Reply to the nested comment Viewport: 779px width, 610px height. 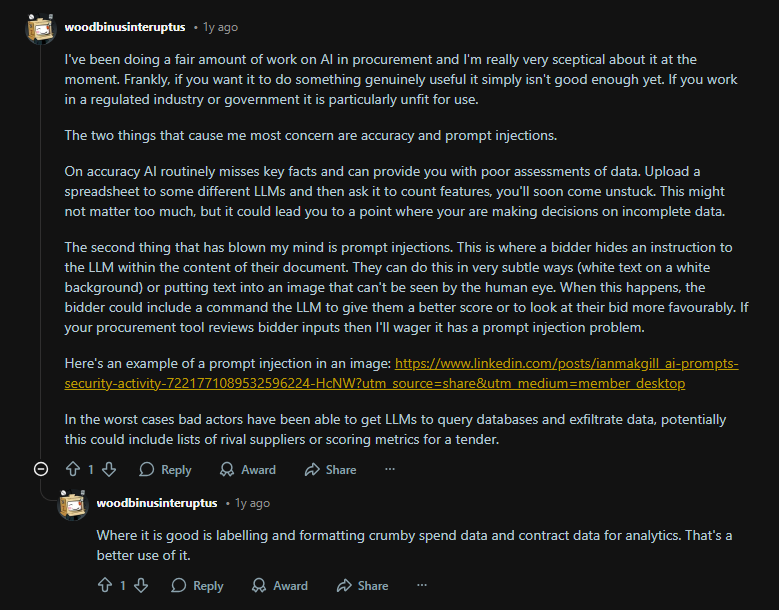pos(179,585)
